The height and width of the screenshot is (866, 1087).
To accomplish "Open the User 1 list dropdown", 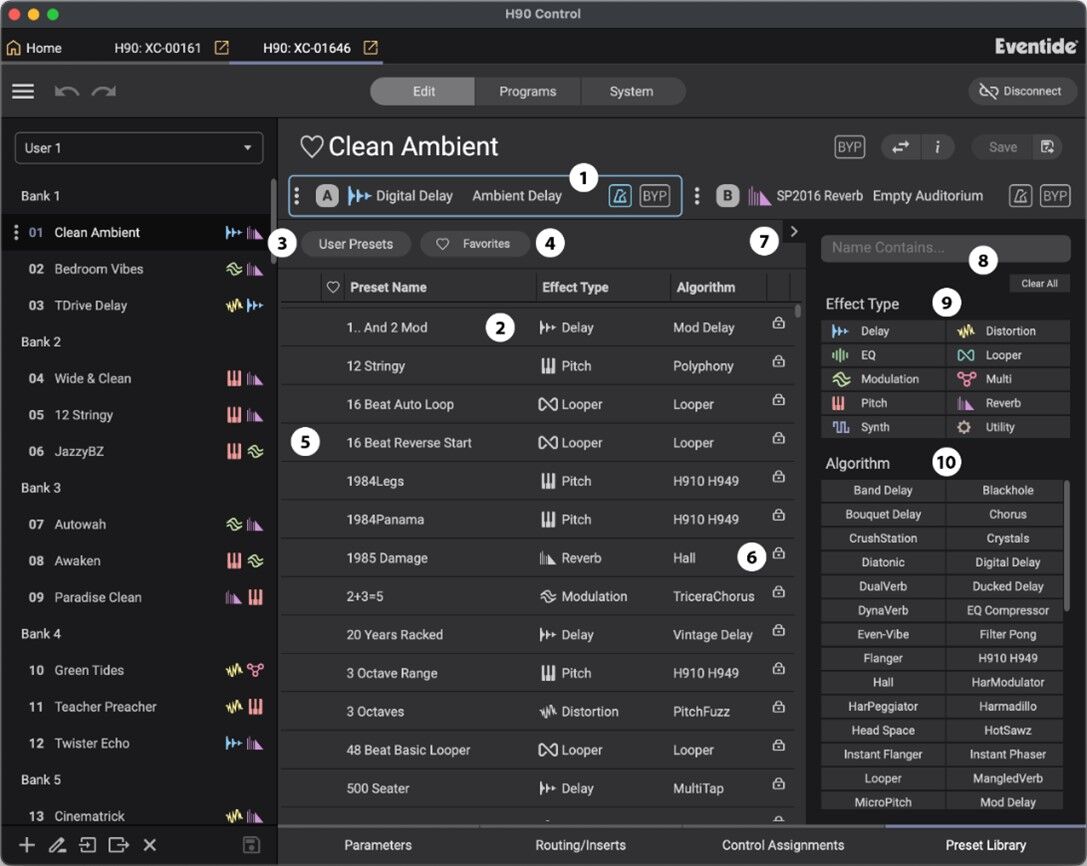I will pyautogui.click(x=139, y=148).
